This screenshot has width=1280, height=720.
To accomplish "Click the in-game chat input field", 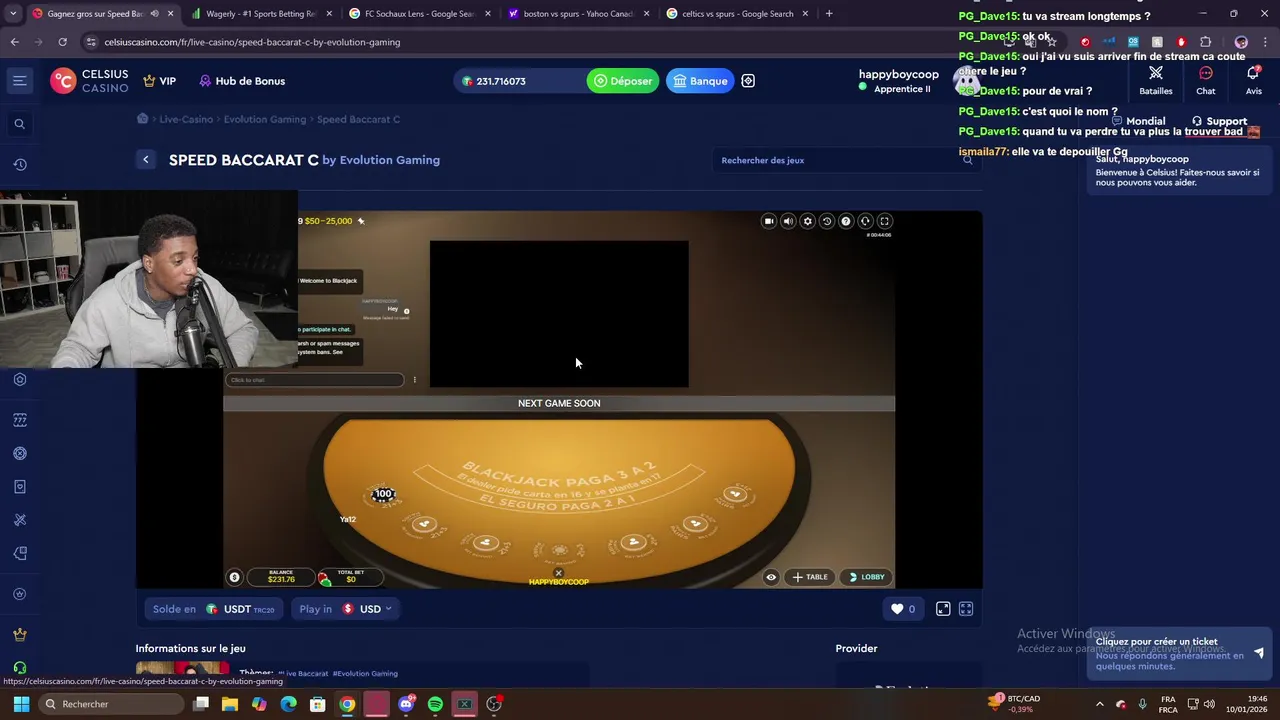I will pos(315,380).
